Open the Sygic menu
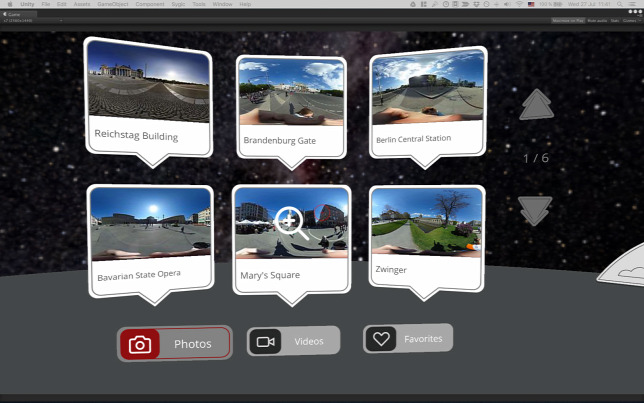The image size is (644, 403). point(178,4)
